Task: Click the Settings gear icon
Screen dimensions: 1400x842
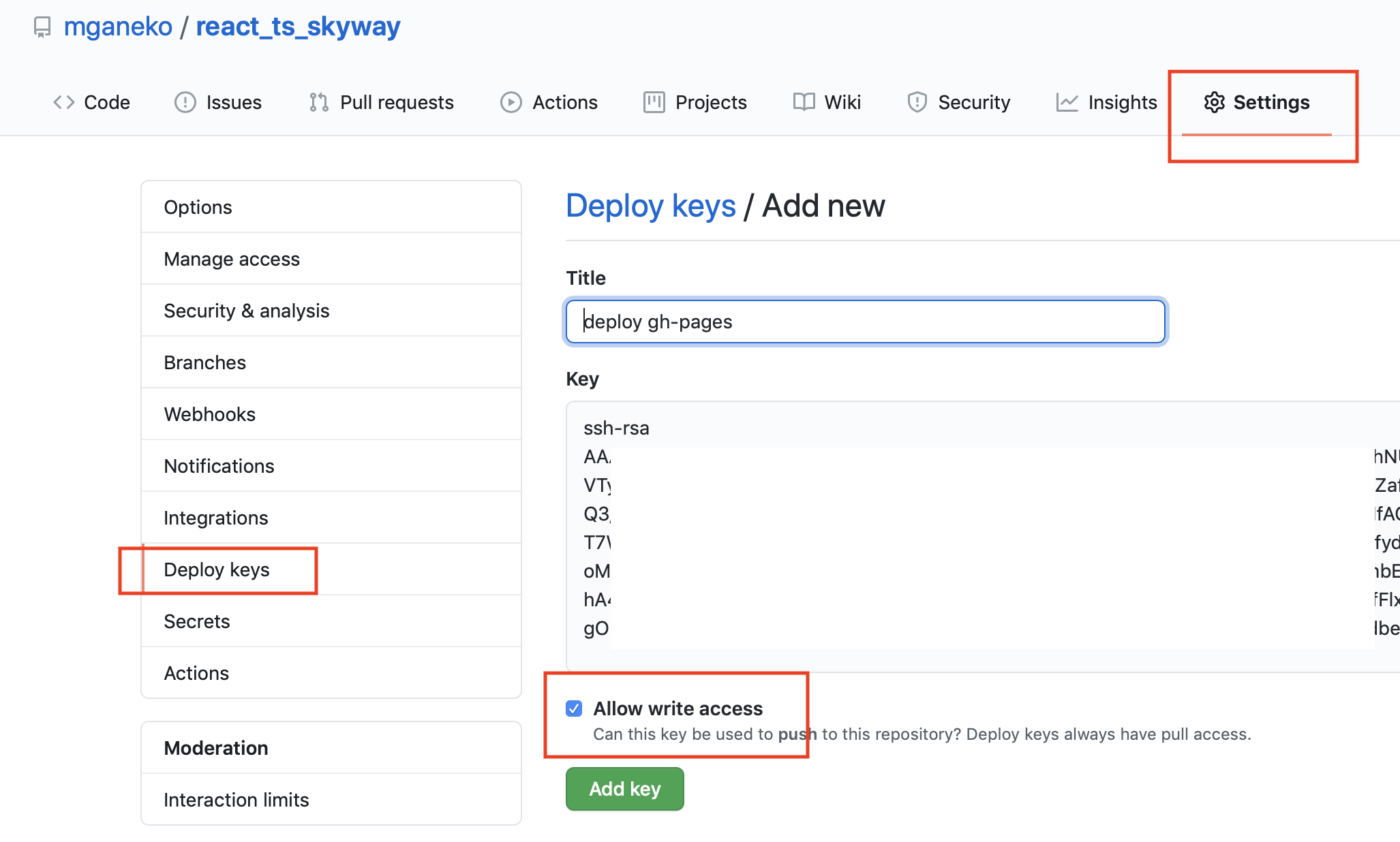Action: [1215, 102]
